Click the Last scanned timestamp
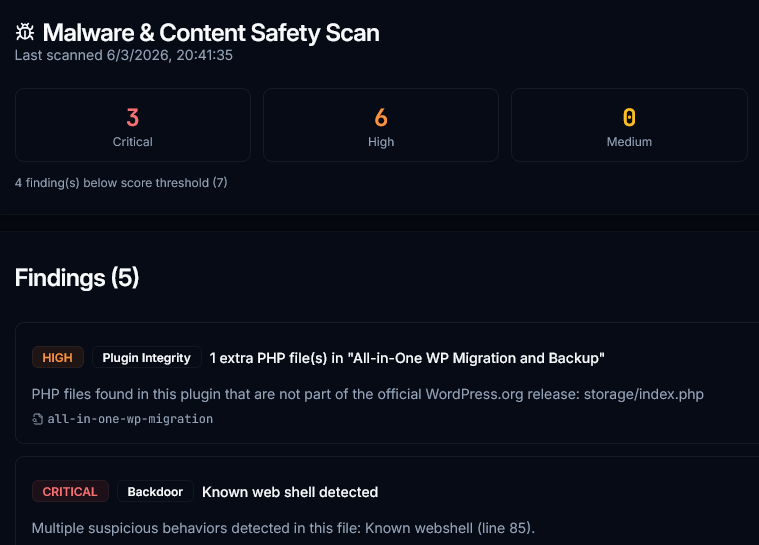This screenshot has width=759, height=545. [124, 55]
